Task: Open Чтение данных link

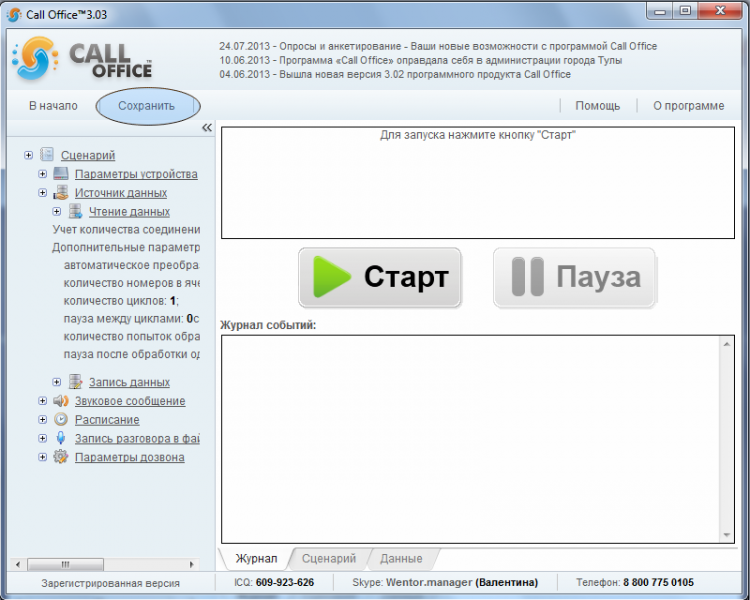Action: click(129, 211)
